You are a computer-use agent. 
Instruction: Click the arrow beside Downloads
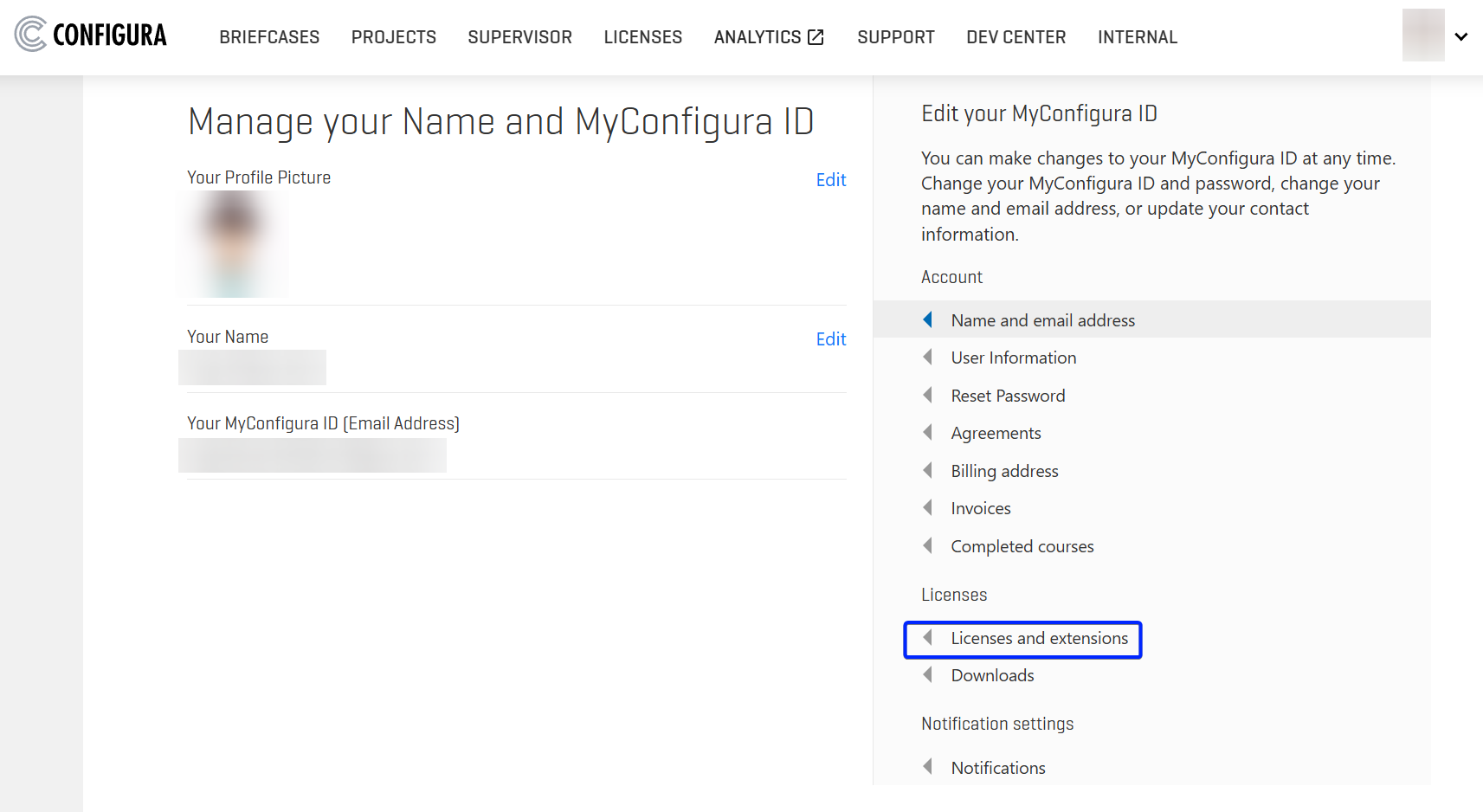928,674
